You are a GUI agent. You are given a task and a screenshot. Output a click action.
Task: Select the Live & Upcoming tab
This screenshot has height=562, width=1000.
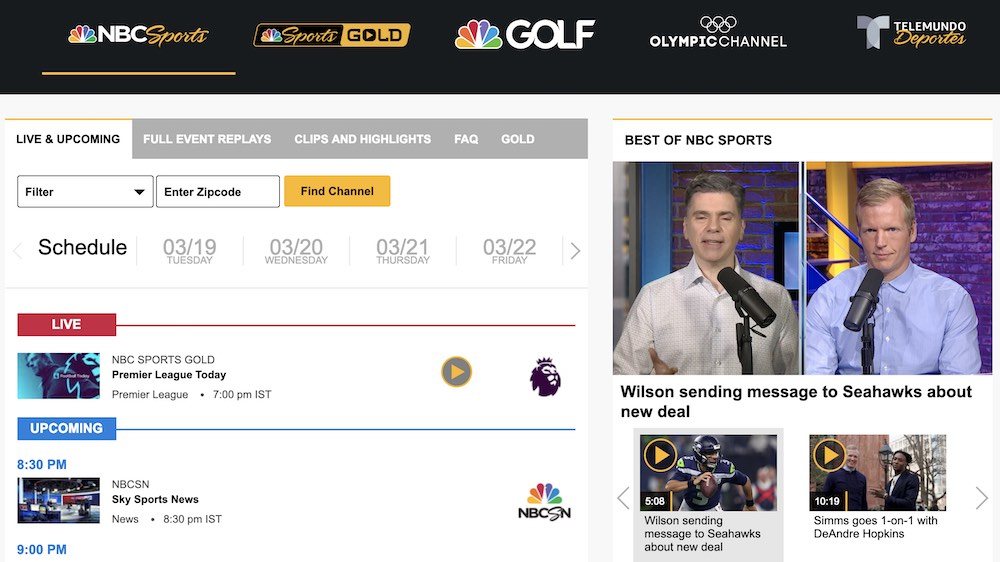(68, 139)
